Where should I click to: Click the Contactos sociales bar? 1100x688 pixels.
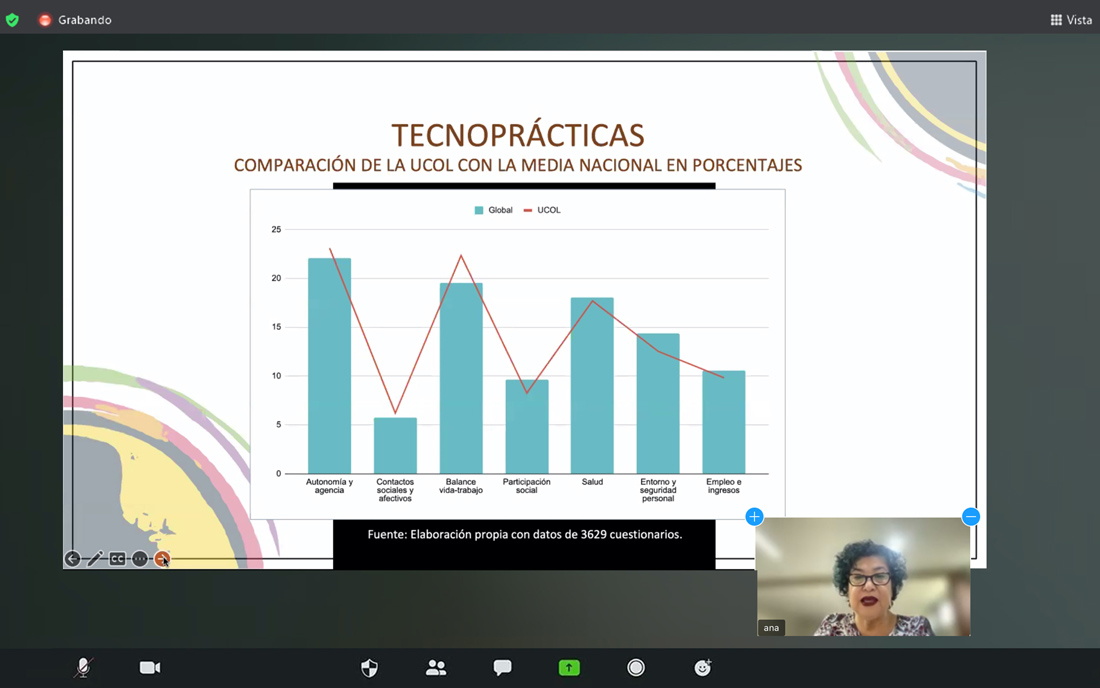pos(395,446)
